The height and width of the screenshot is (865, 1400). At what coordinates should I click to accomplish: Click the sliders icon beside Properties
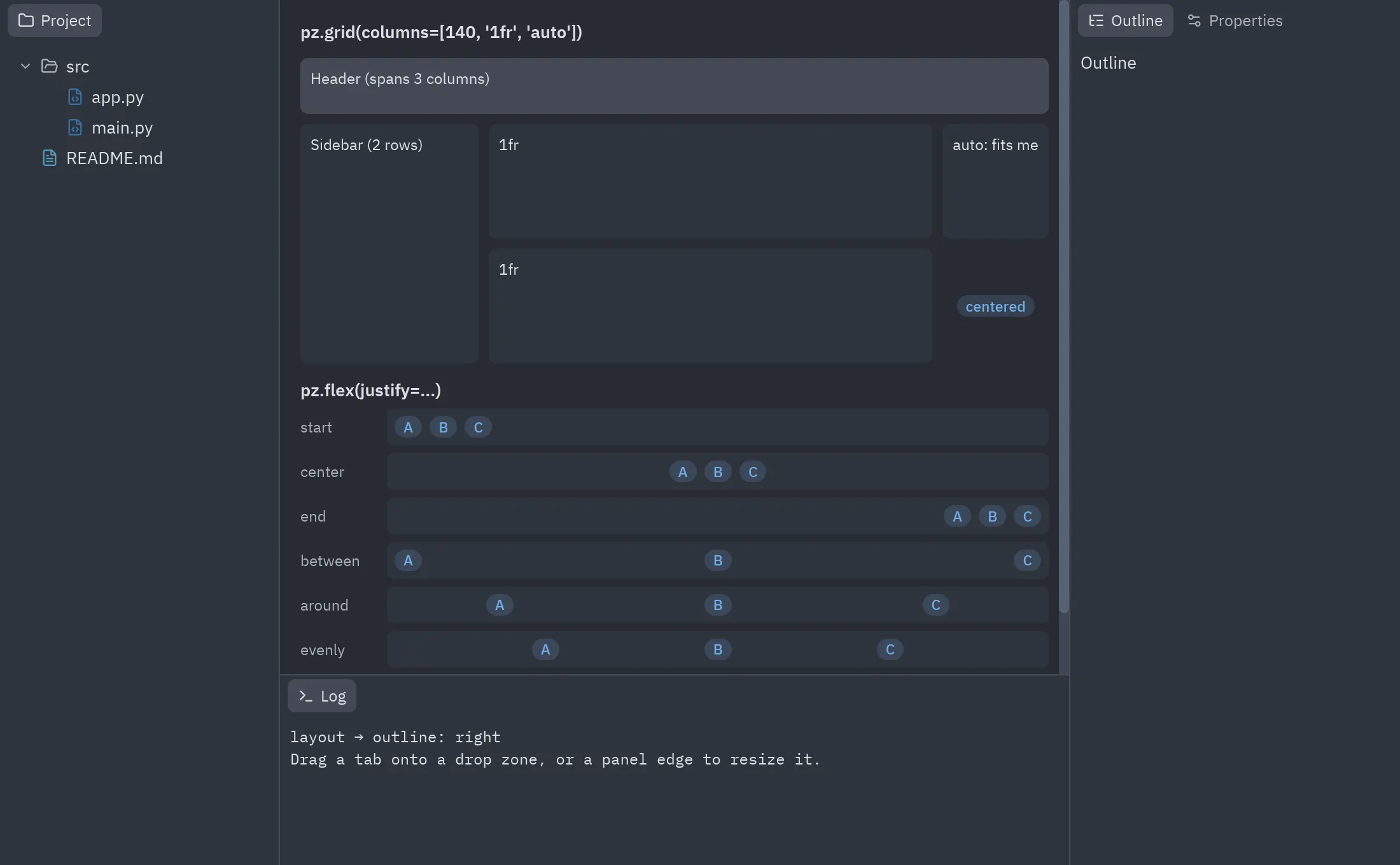pos(1194,20)
